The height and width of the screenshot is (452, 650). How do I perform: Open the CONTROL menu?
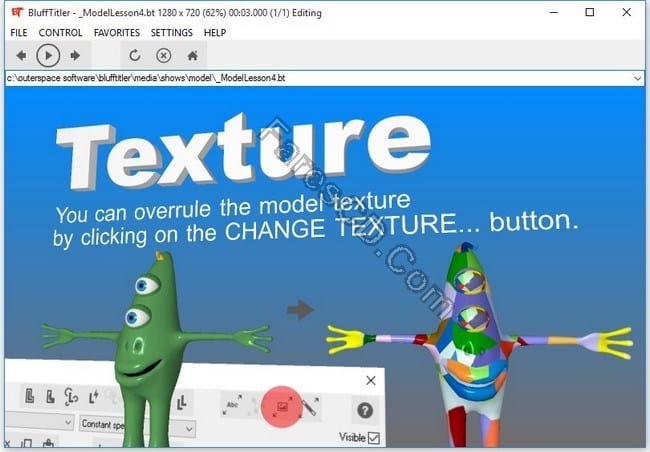point(61,33)
